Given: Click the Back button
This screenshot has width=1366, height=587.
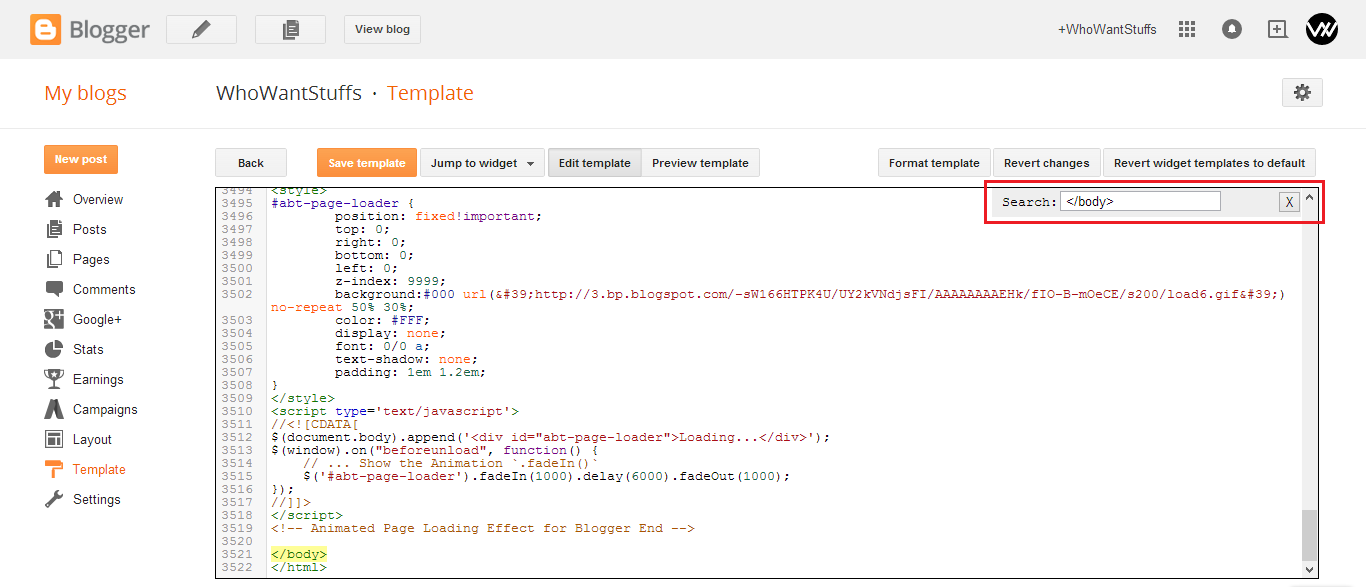Looking at the screenshot, I should pos(251,163).
